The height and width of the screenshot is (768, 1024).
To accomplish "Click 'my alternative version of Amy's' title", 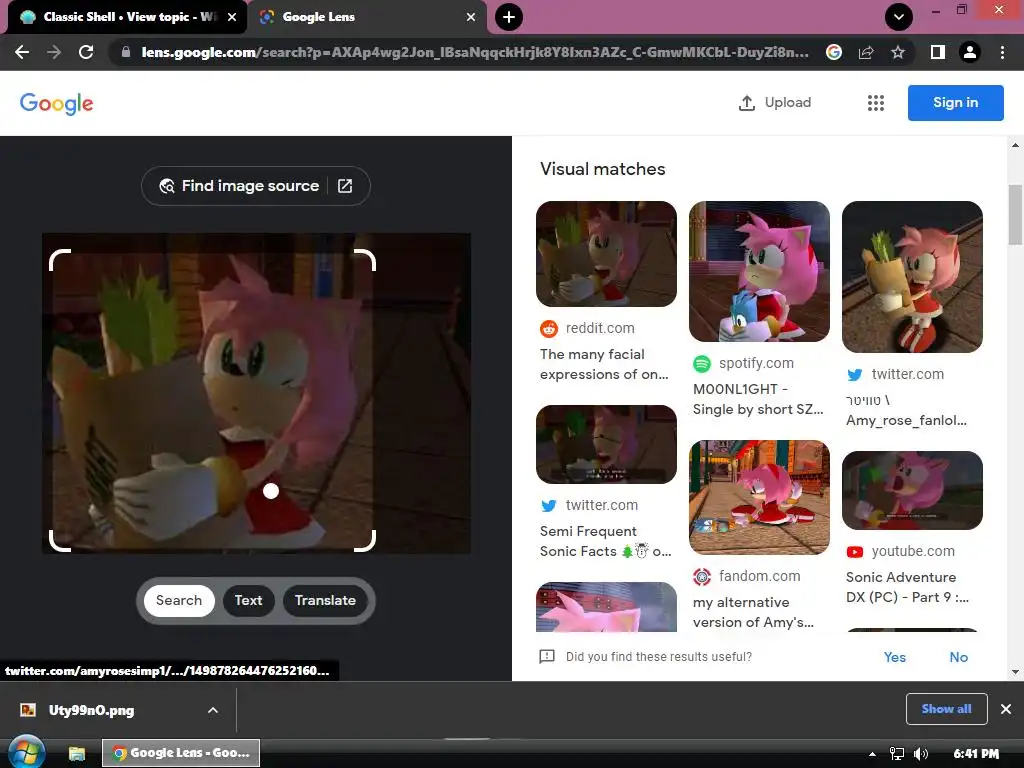I will click(x=753, y=612).
